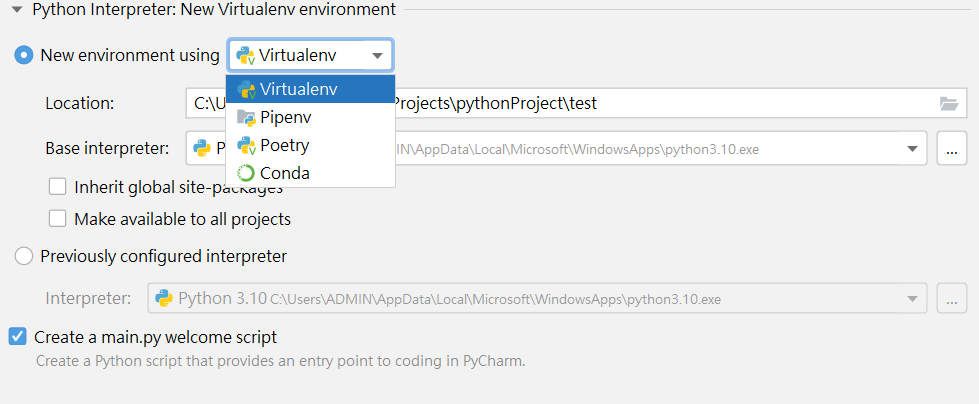
Task: Collapse the Python Interpreter section triangle
Action: (17, 9)
